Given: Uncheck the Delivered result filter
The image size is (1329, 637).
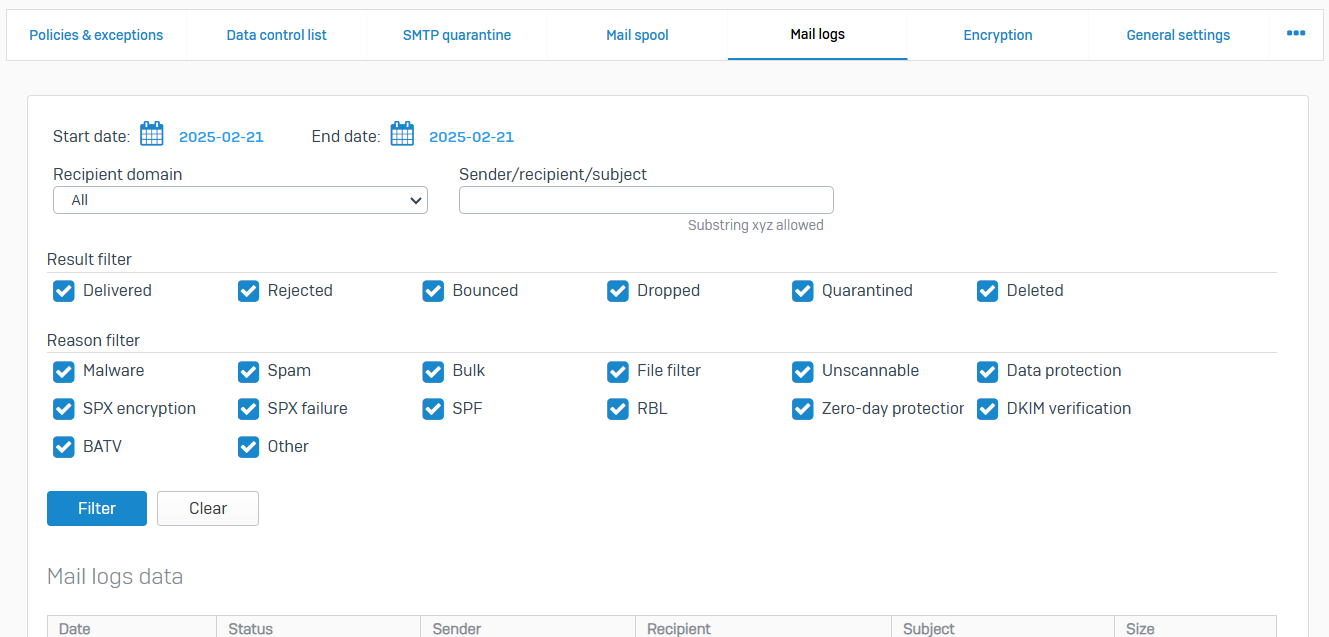Looking at the screenshot, I should [x=64, y=291].
